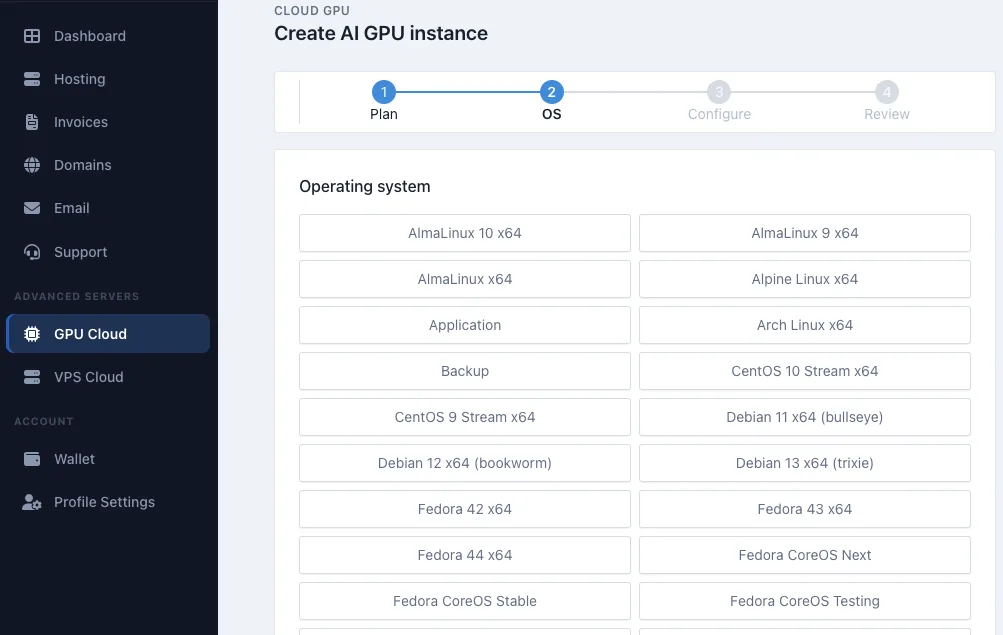The image size is (1003, 635).
Task: Click the Invoices document icon
Action: (32, 122)
